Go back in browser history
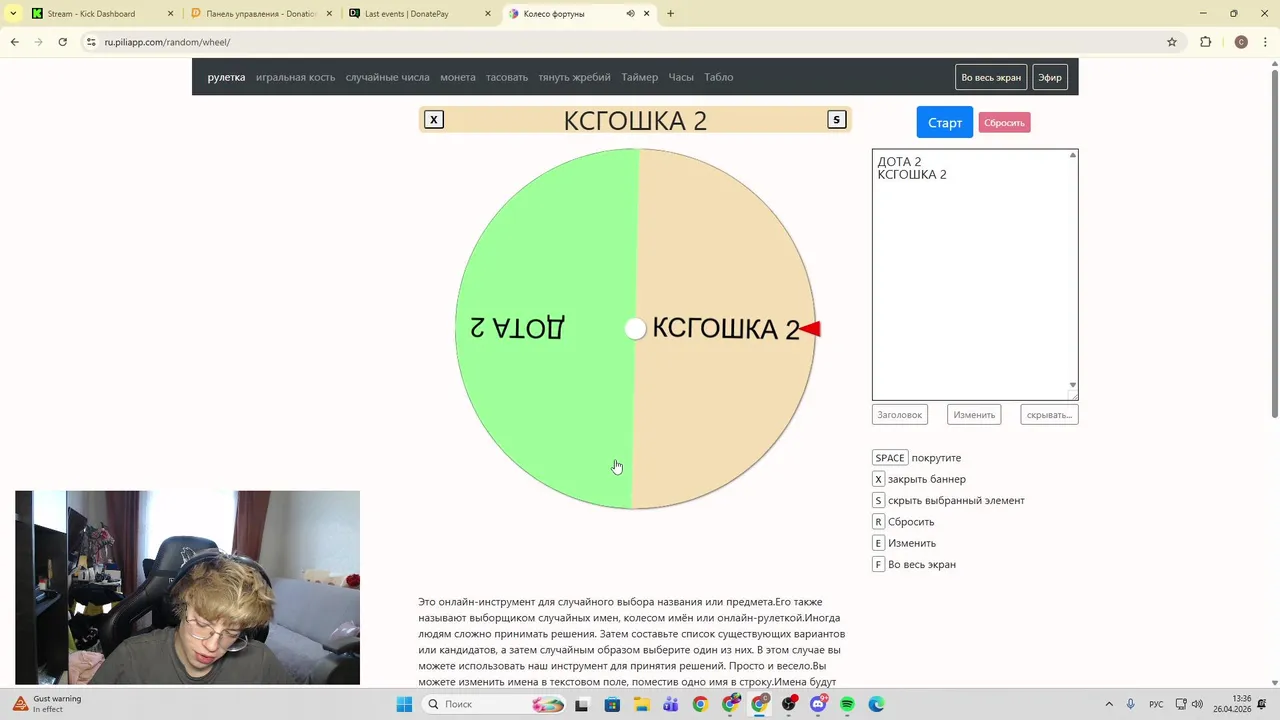 [x=14, y=42]
